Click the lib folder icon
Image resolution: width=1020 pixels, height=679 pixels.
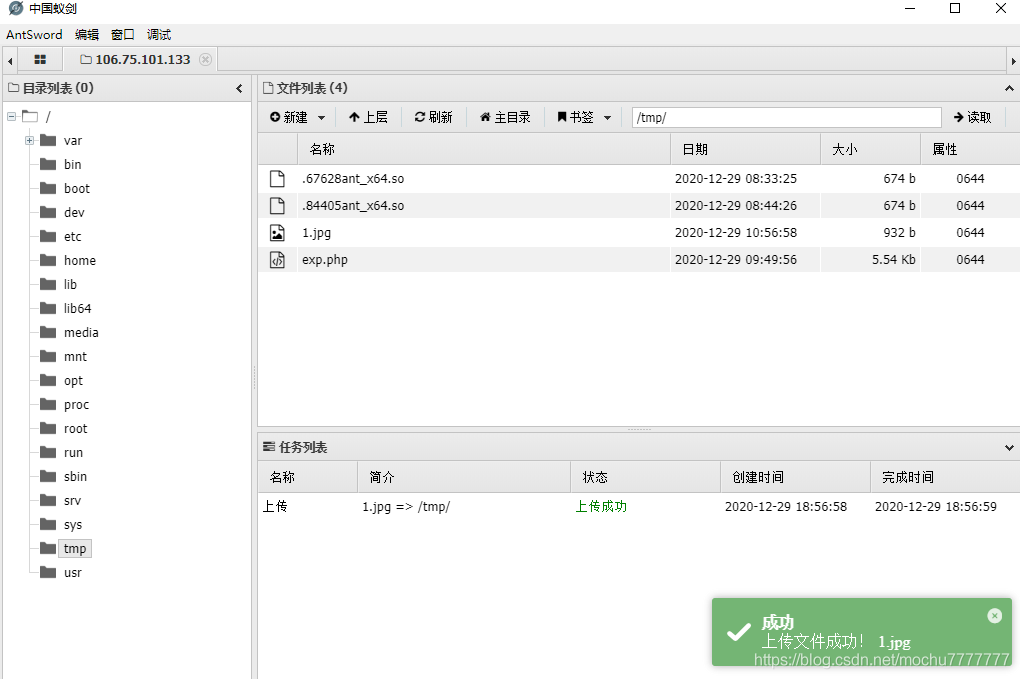tap(48, 284)
